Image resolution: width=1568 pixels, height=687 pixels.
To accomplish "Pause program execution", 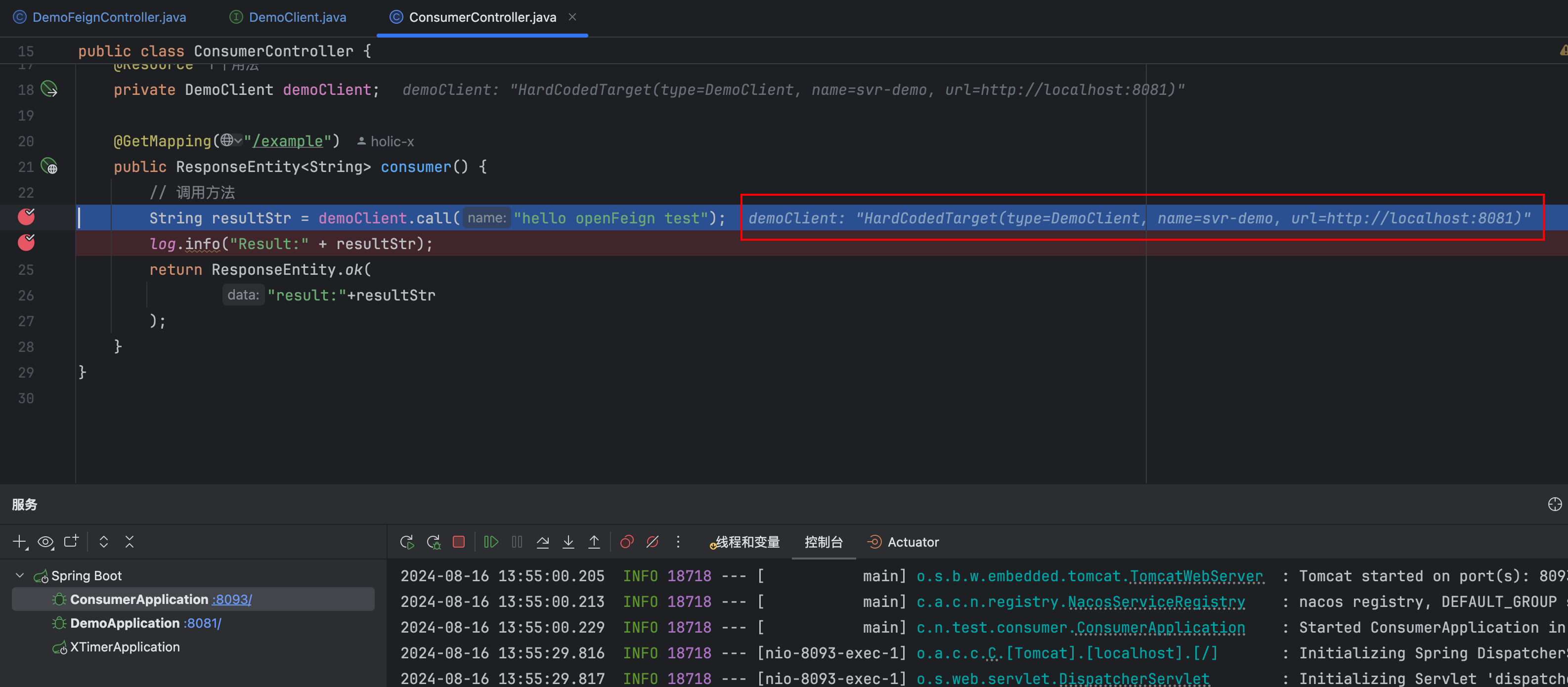I will pyautogui.click(x=517, y=542).
